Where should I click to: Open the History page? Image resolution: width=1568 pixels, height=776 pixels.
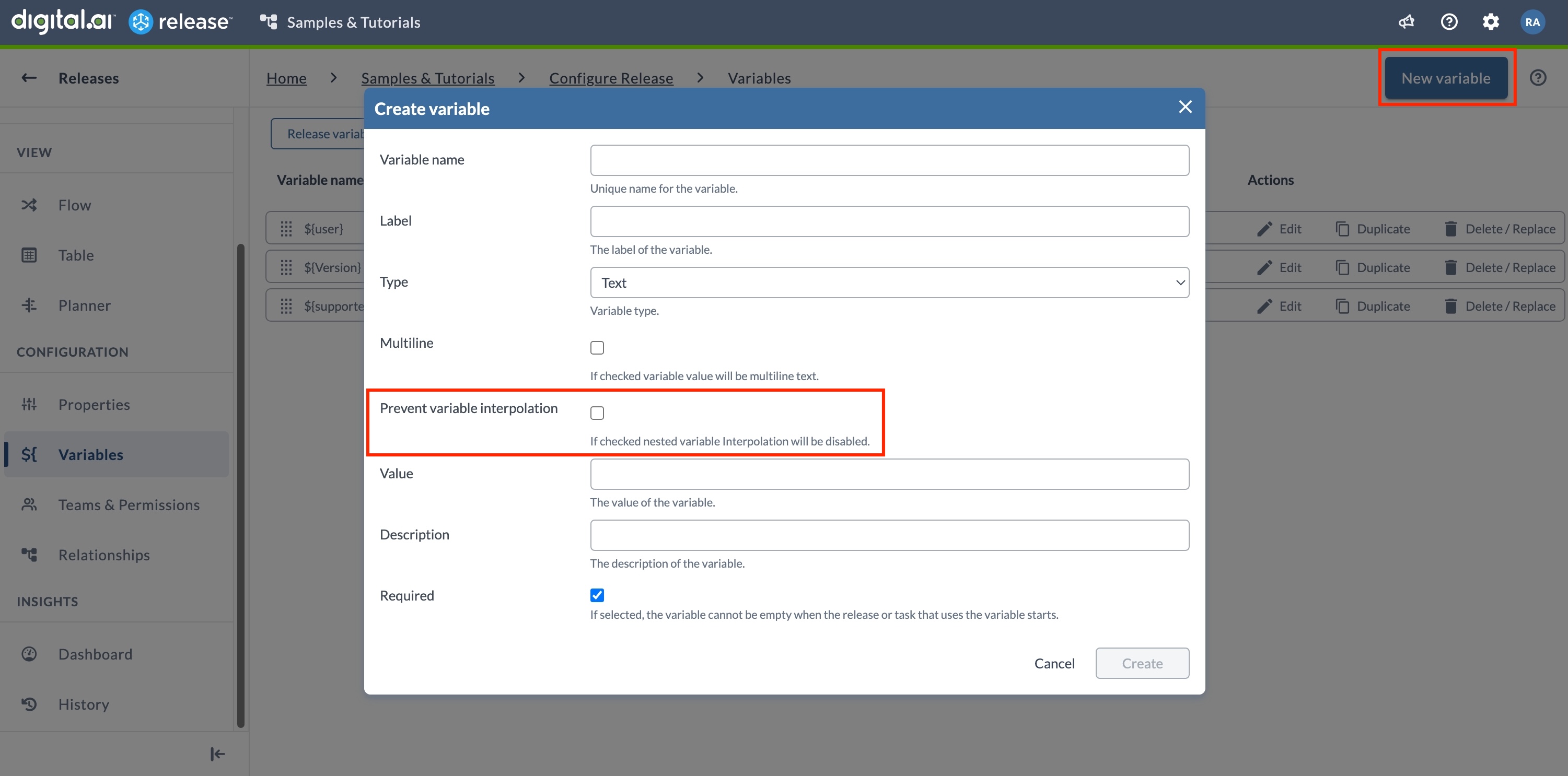click(84, 704)
